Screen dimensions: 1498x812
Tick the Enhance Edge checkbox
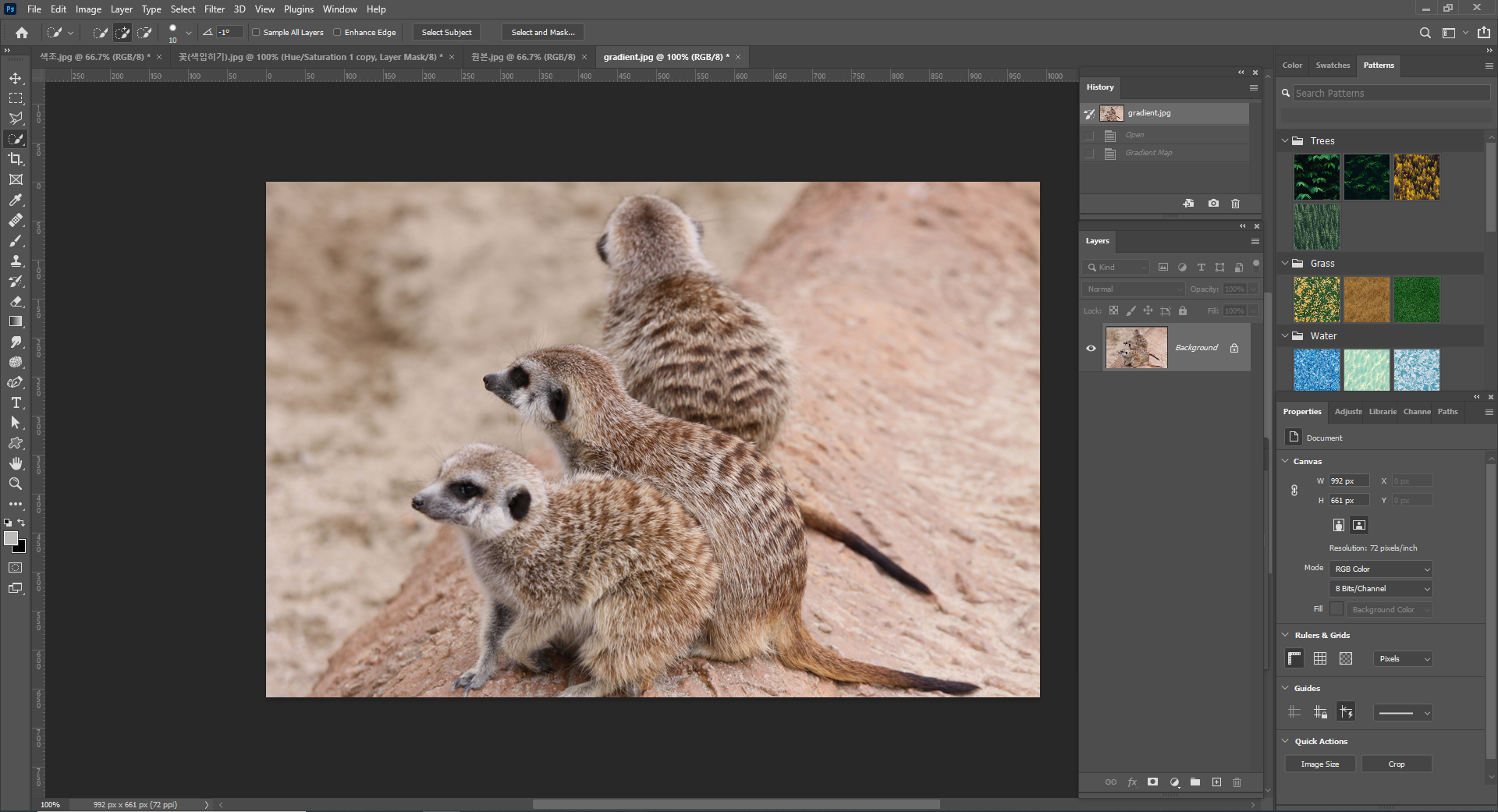(x=337, y=33)
